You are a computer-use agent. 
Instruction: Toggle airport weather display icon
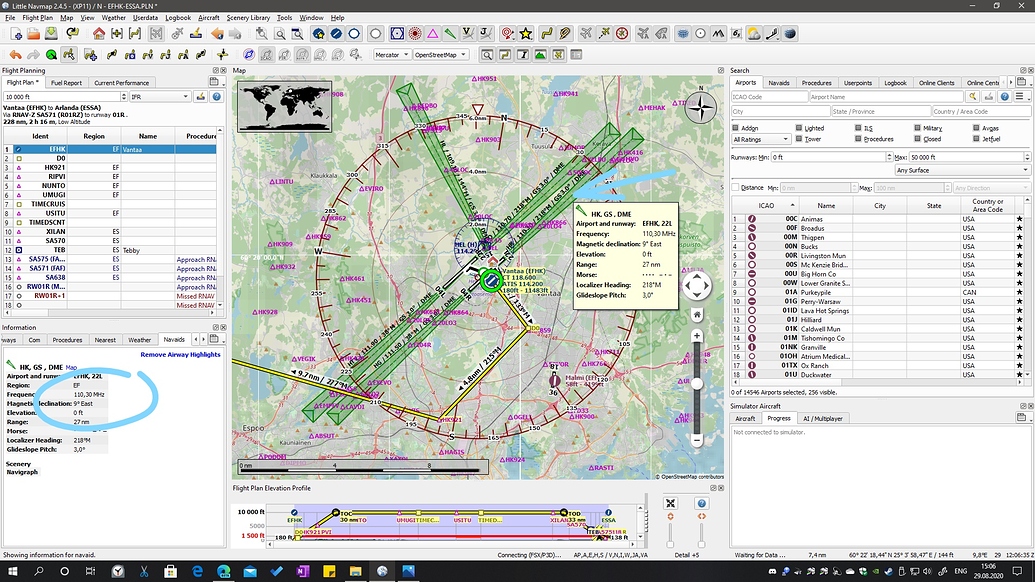753,36
